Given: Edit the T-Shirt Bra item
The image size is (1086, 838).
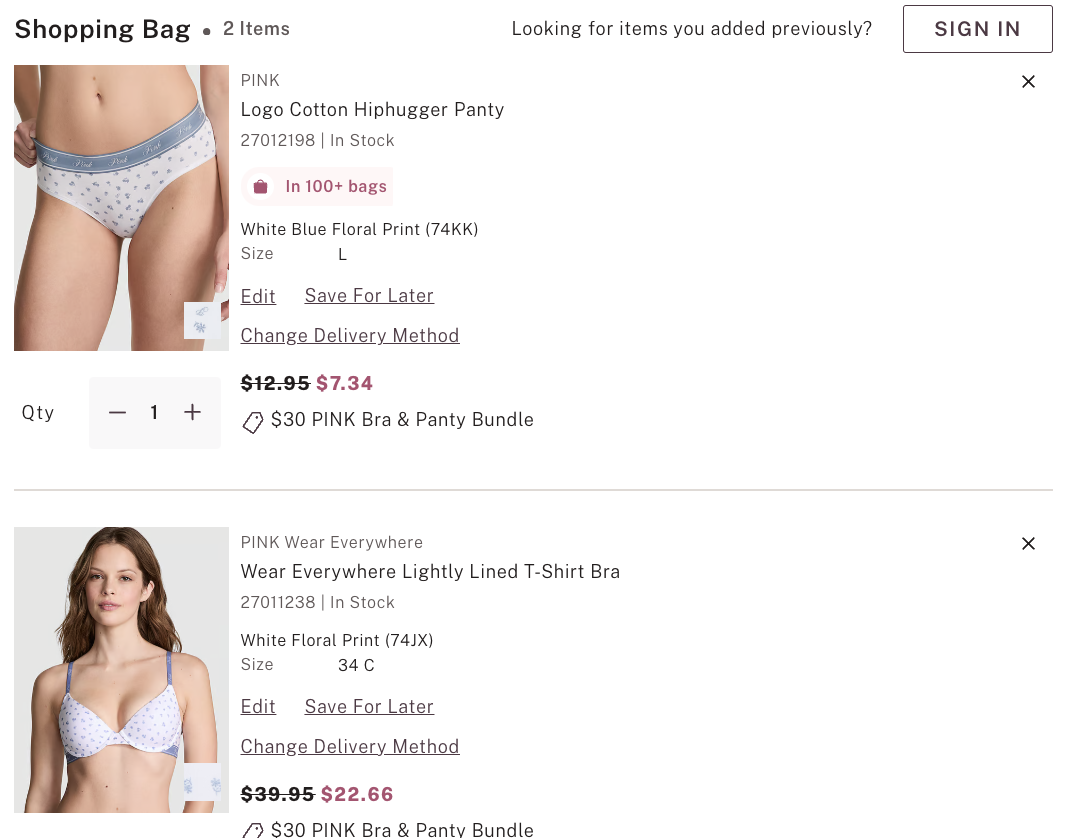Looking at the screenshot, I should [x=258, y=707].
